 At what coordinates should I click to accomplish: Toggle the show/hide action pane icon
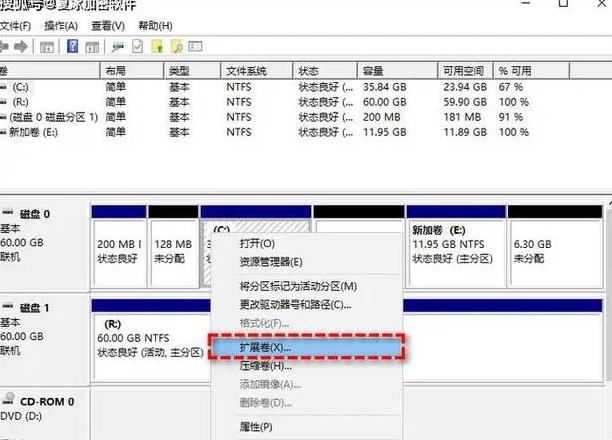(x=93, y=47)
